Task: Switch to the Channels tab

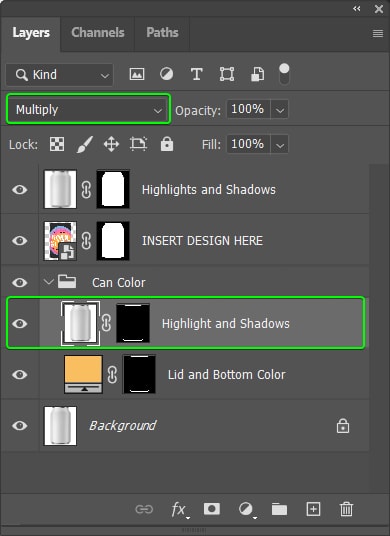Action: point(98,33)
